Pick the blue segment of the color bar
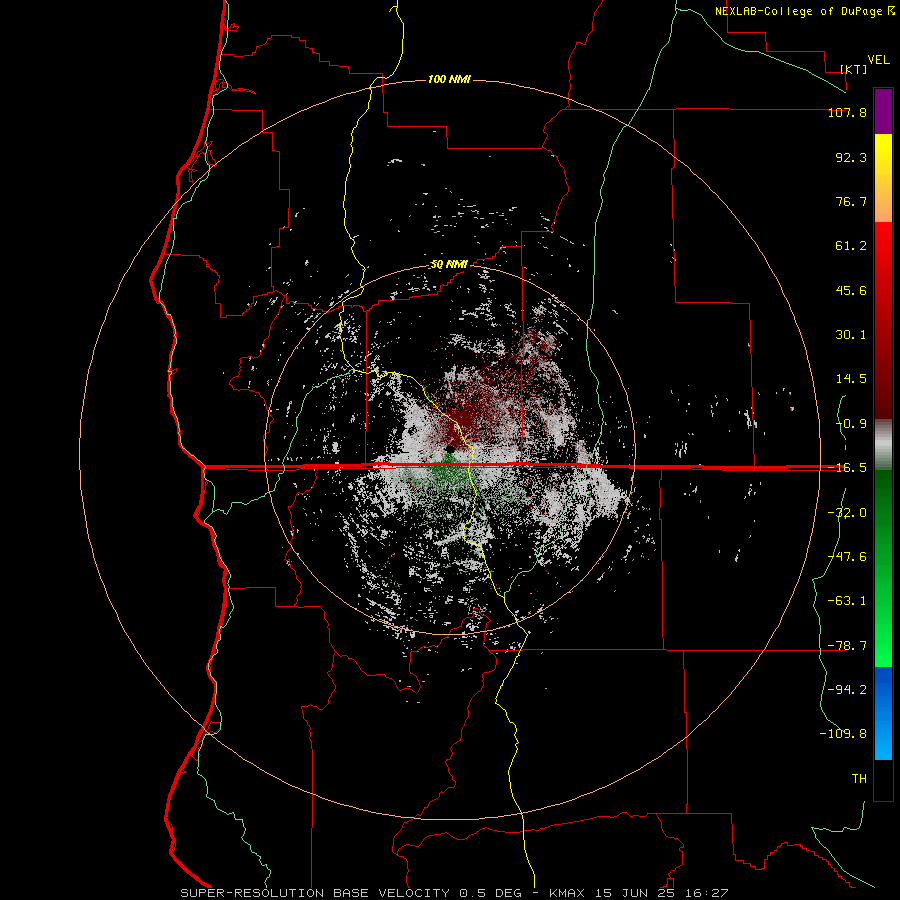 pos(883,713)
